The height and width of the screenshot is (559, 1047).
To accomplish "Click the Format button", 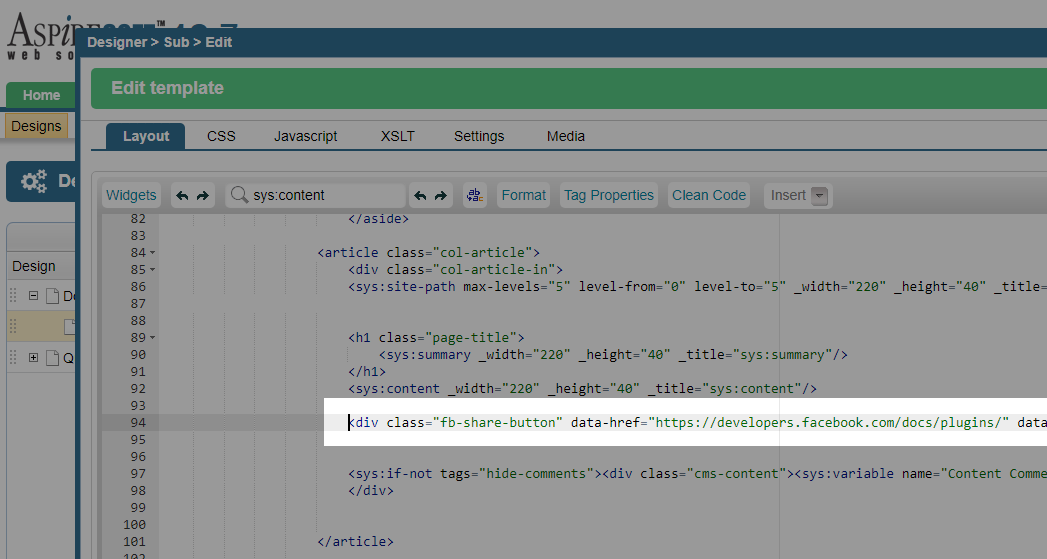I will point(524,196).
